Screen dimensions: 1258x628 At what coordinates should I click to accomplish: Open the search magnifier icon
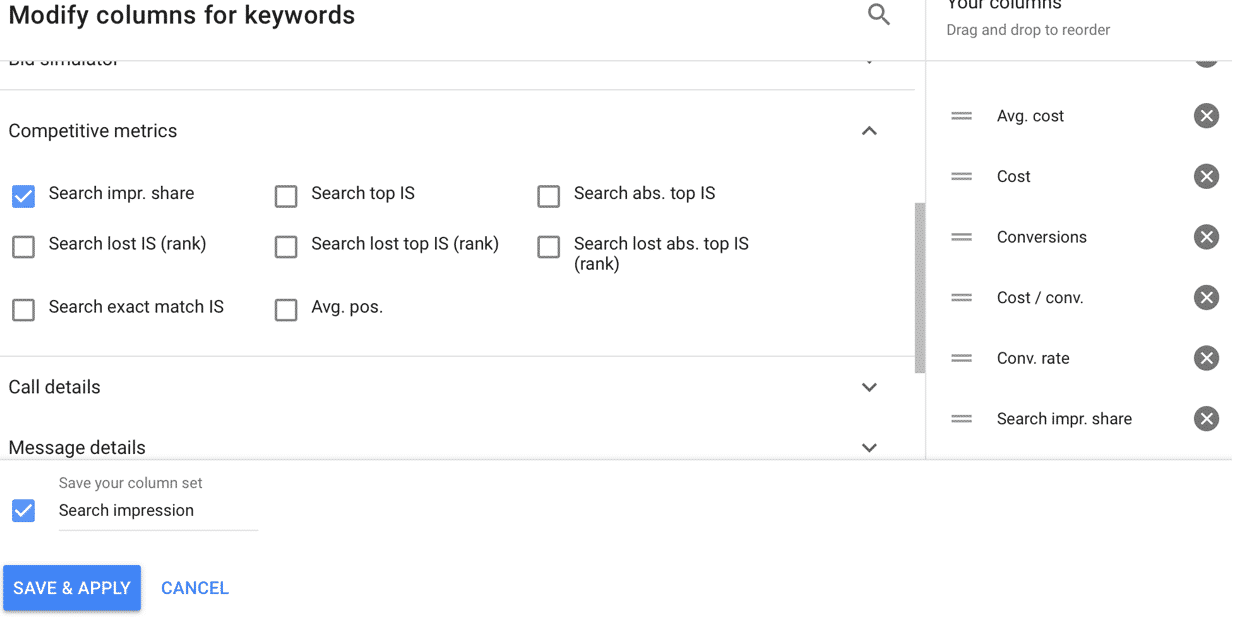pyautogui.click(x=878, y=14)
